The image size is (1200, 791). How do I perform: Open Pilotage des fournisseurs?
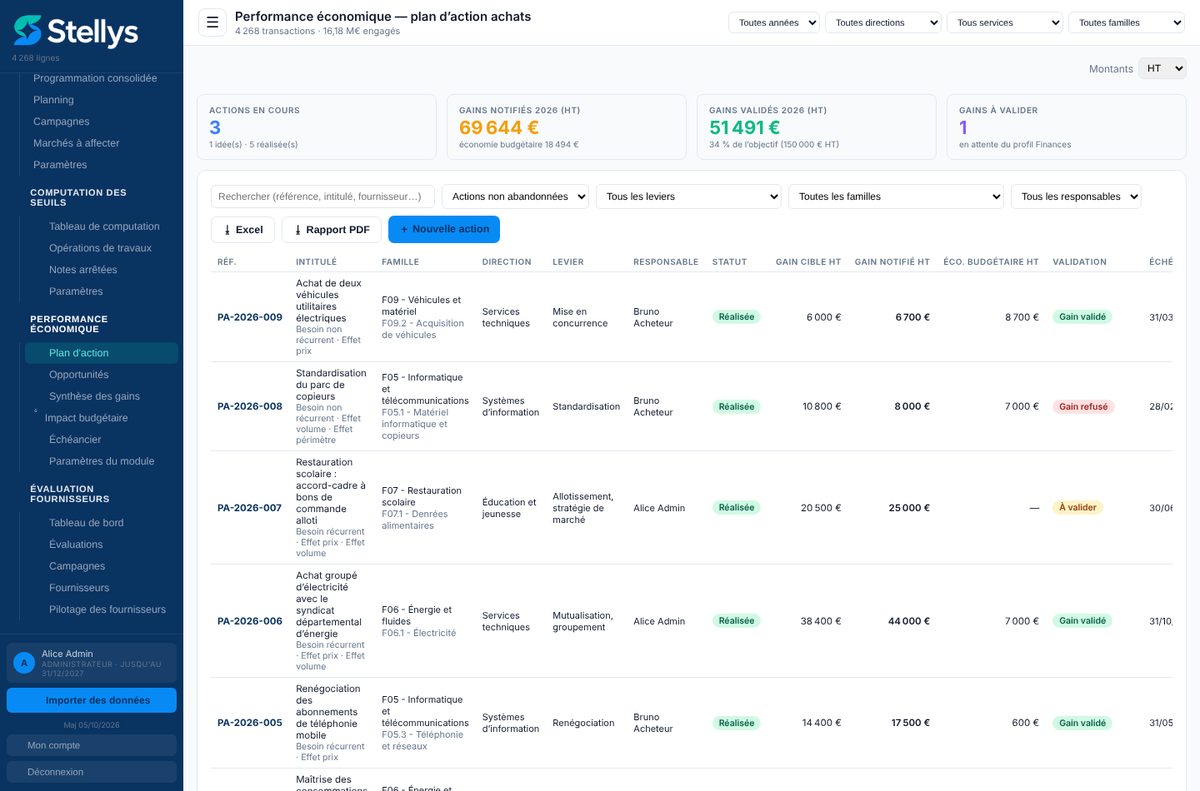(x=107, y=610)
